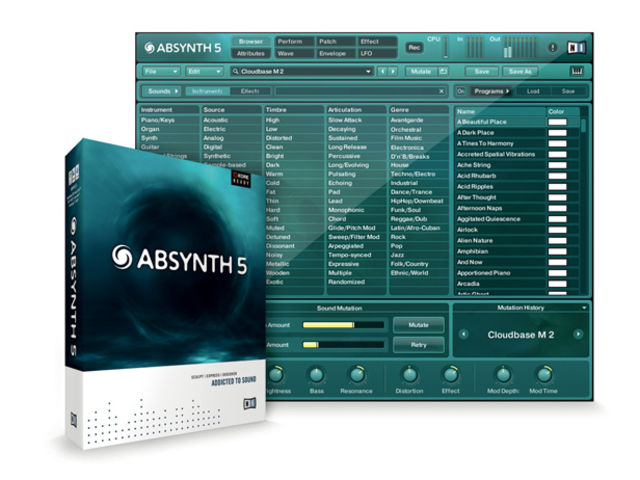Expand the Programs selector
Image resolution: width=640 pixels, height=480 pixels.
click(492, 91)
